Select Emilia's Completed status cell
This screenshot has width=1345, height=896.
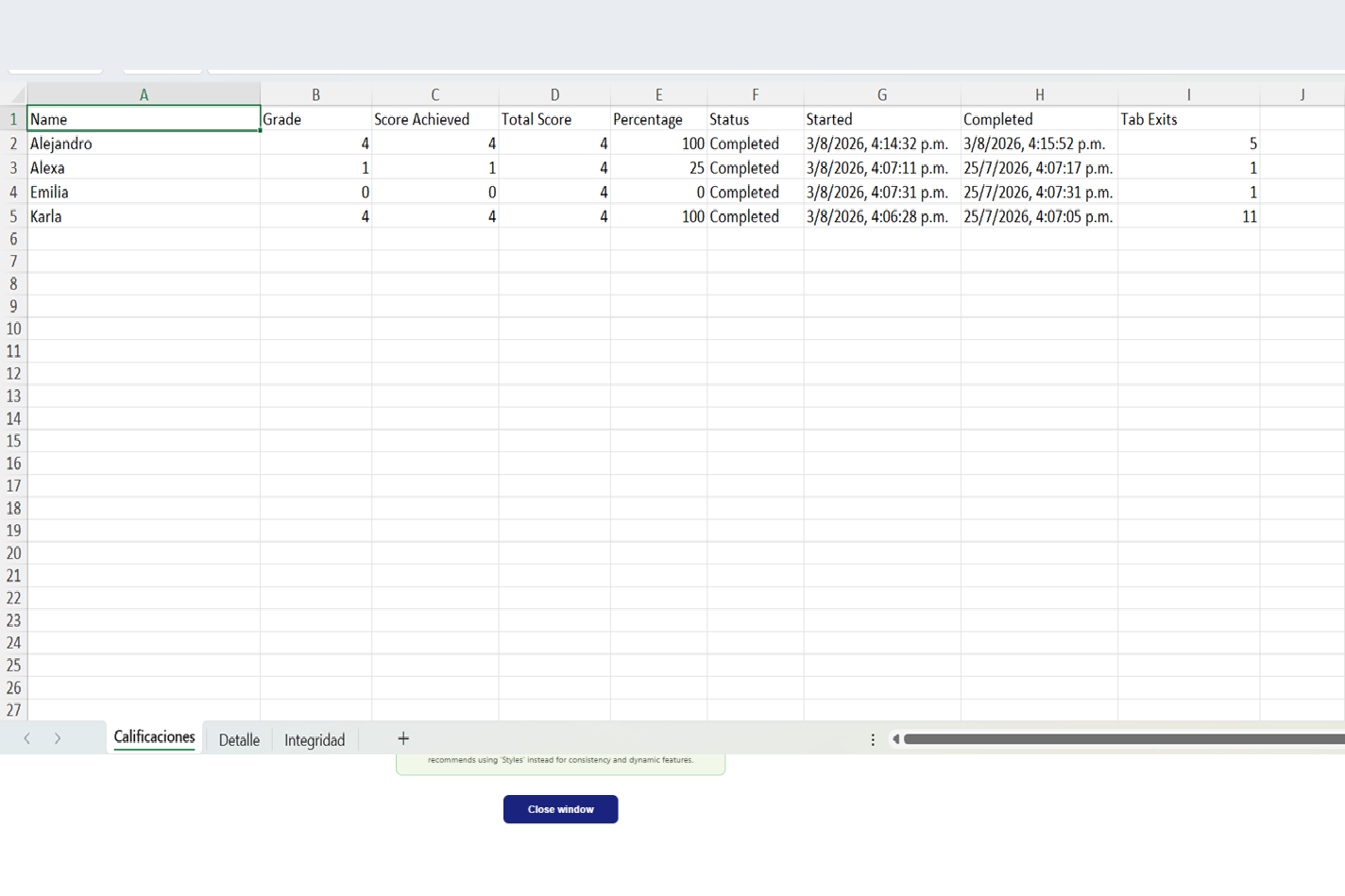755,192
